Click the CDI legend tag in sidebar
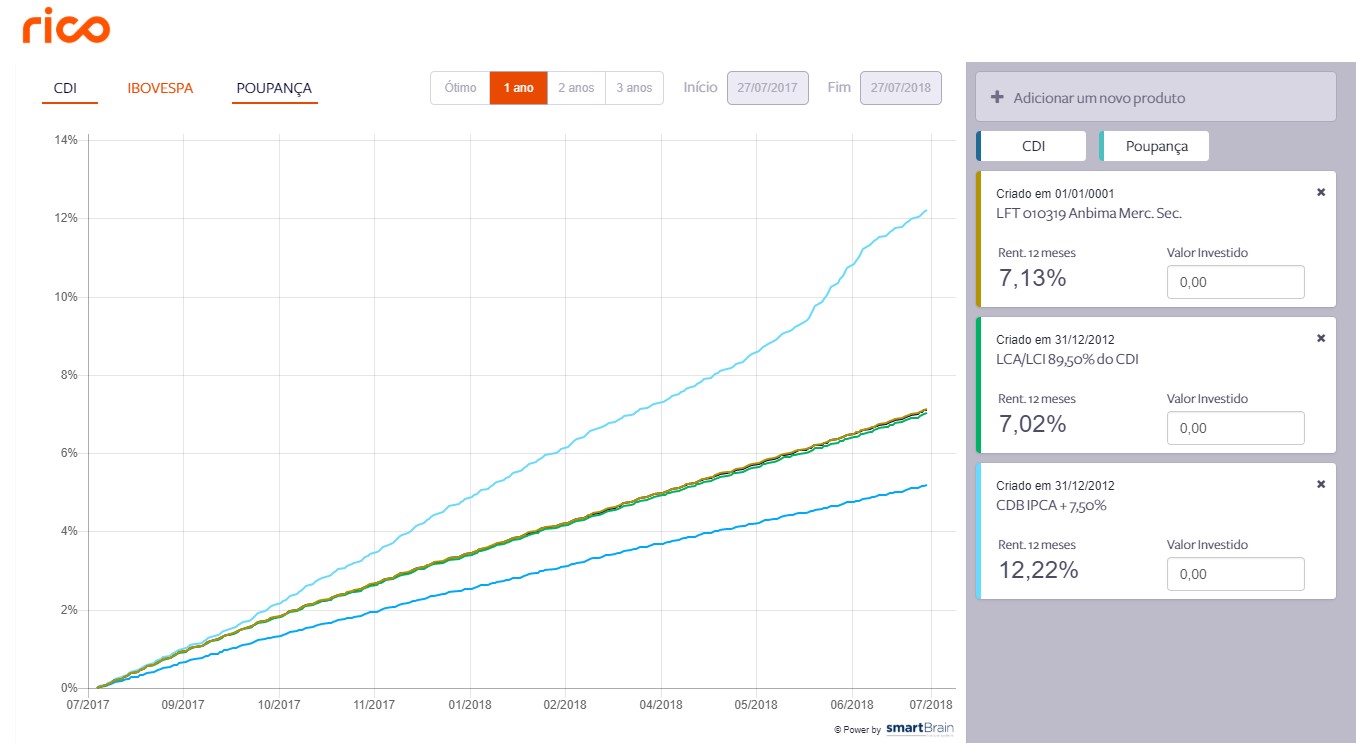 (1033, 146)
